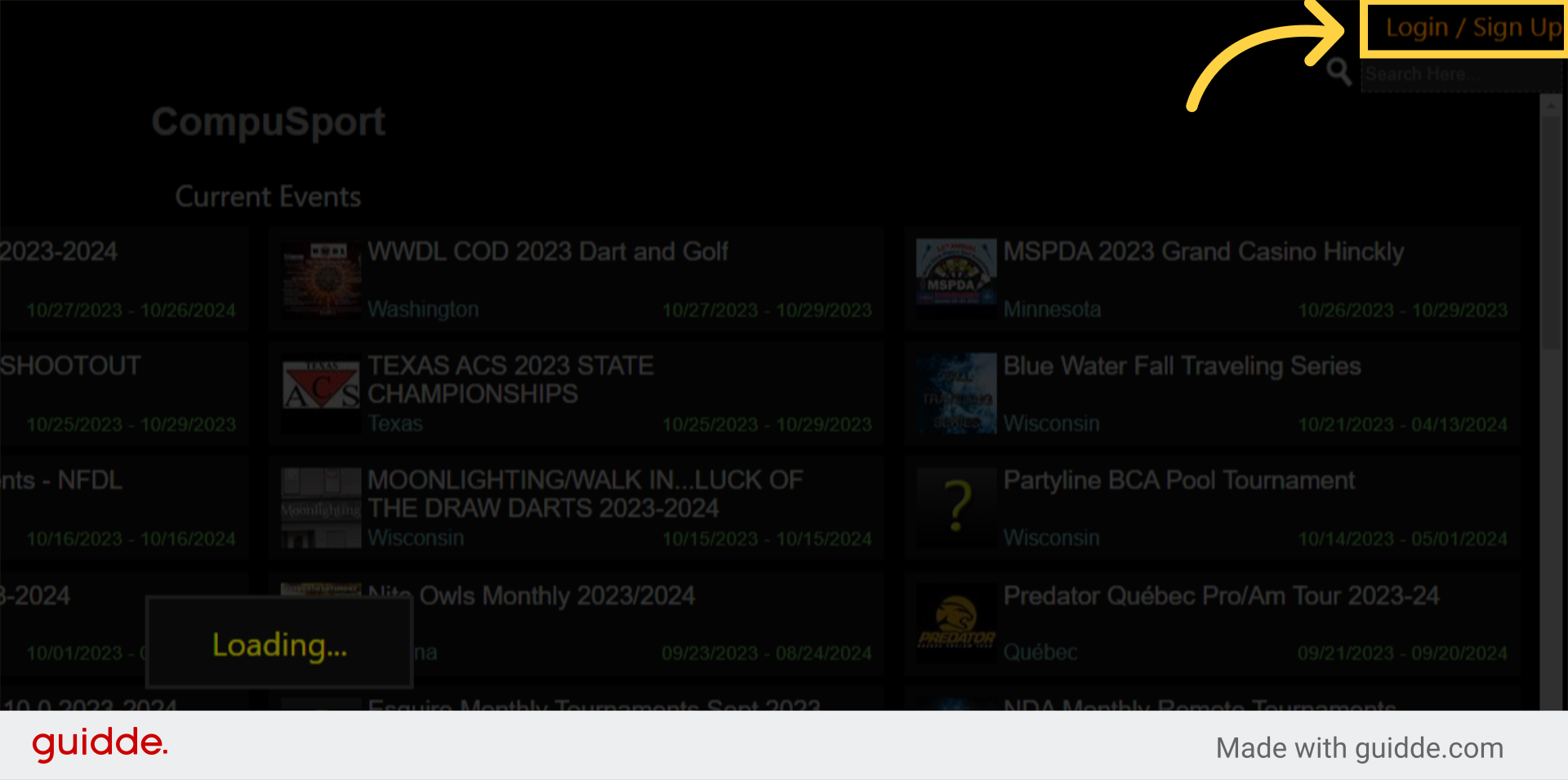Focus the Search Here input field
Viewport: 1568px width, 780px height.
tap(1460, 74)
